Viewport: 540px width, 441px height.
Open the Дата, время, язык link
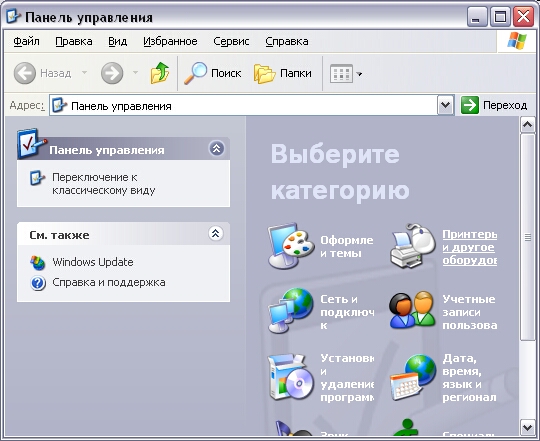[469, 378]
